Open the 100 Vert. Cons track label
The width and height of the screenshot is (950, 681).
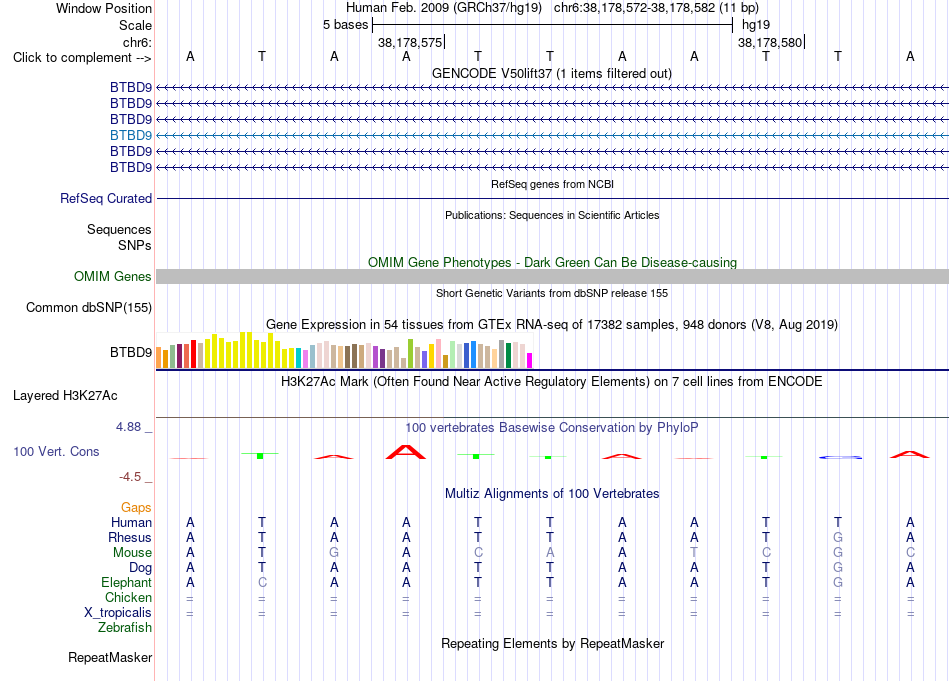pos(56,451)
